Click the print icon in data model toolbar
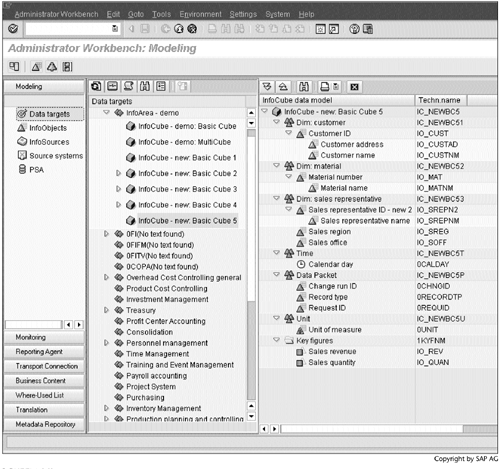Image resolution: width=500 pixels, height=470 pixels. 324,87
